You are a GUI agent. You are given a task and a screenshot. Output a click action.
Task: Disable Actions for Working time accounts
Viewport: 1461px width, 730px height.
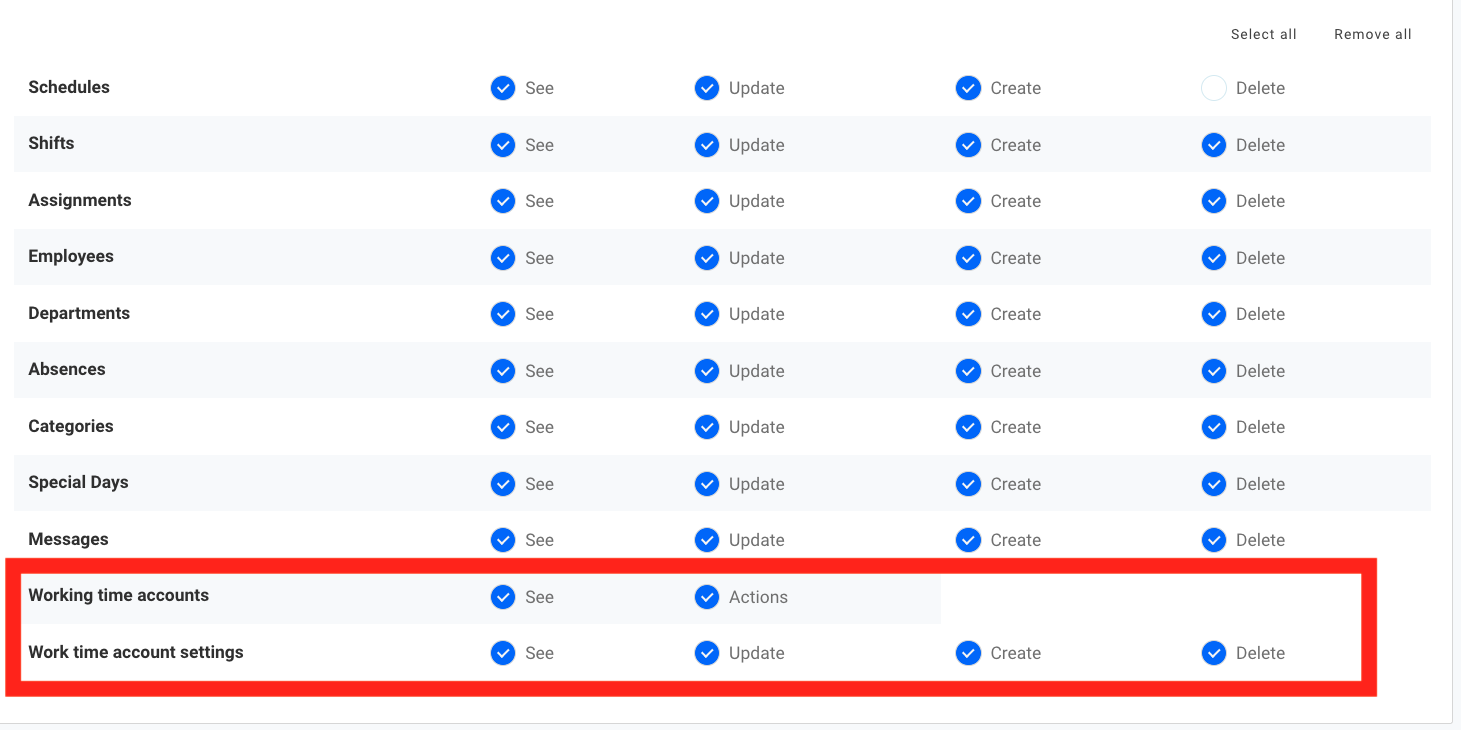(707, 597)
